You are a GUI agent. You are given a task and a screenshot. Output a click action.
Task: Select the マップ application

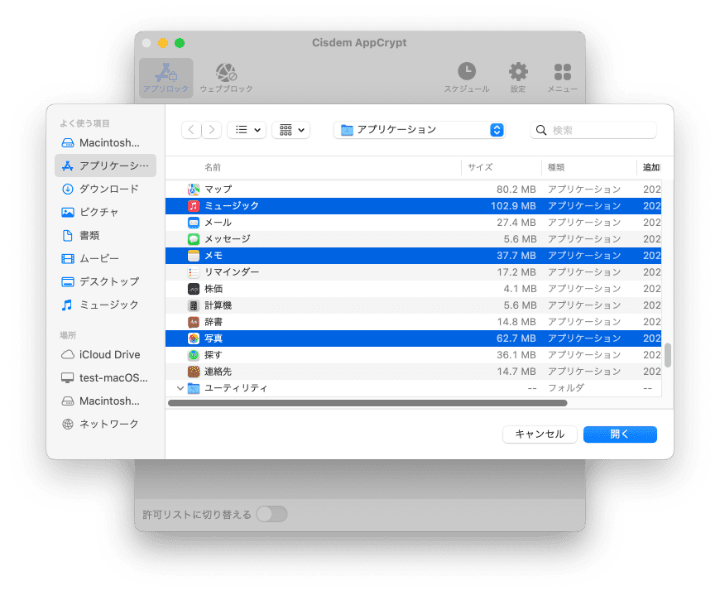tap(218, 189)
